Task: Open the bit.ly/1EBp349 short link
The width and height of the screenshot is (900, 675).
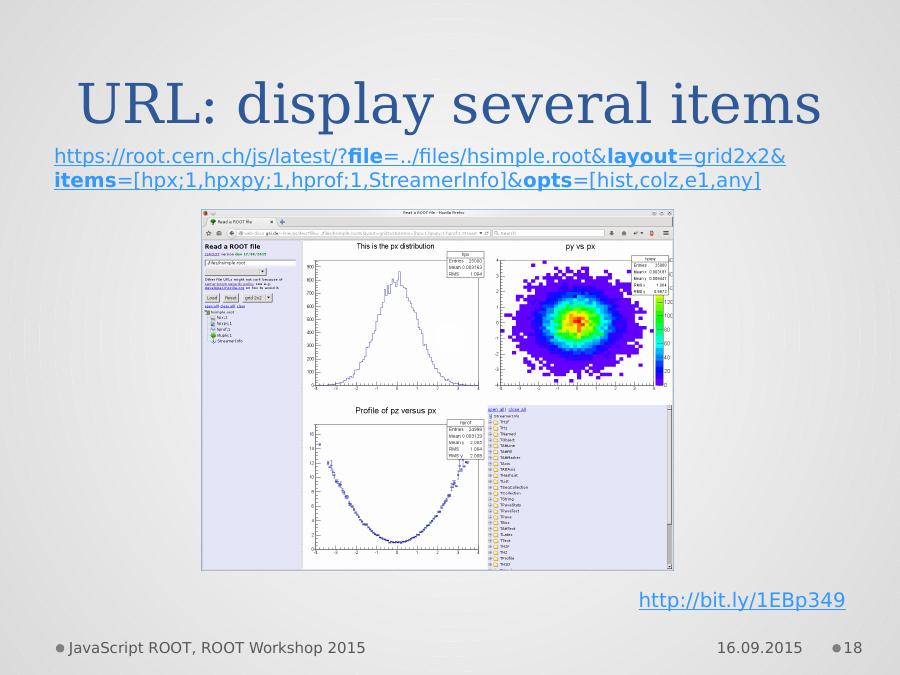Action: [x=742, y=600]
